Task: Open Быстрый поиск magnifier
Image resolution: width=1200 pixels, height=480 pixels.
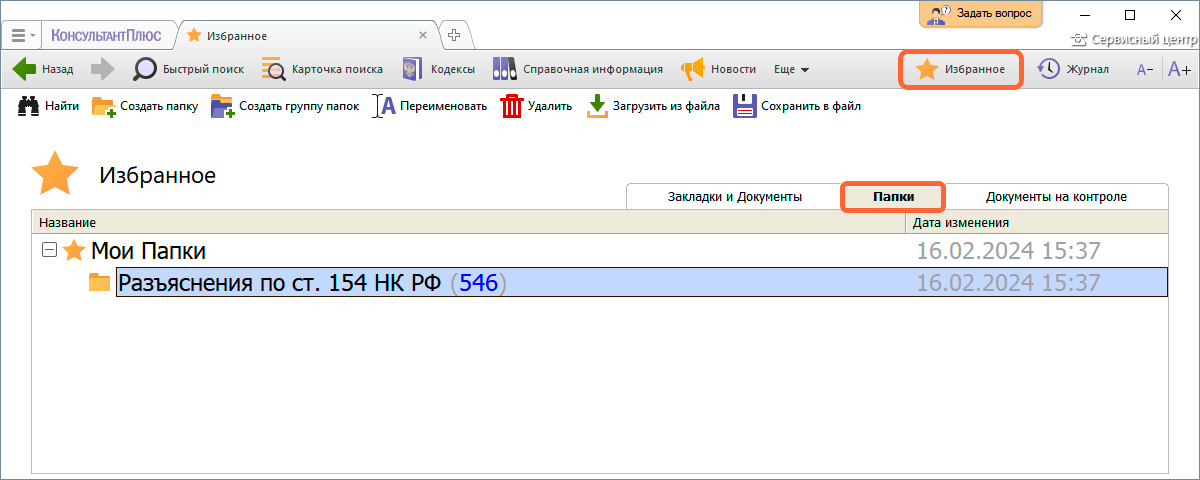Action: pyautogui.click(x=188, y=69)
